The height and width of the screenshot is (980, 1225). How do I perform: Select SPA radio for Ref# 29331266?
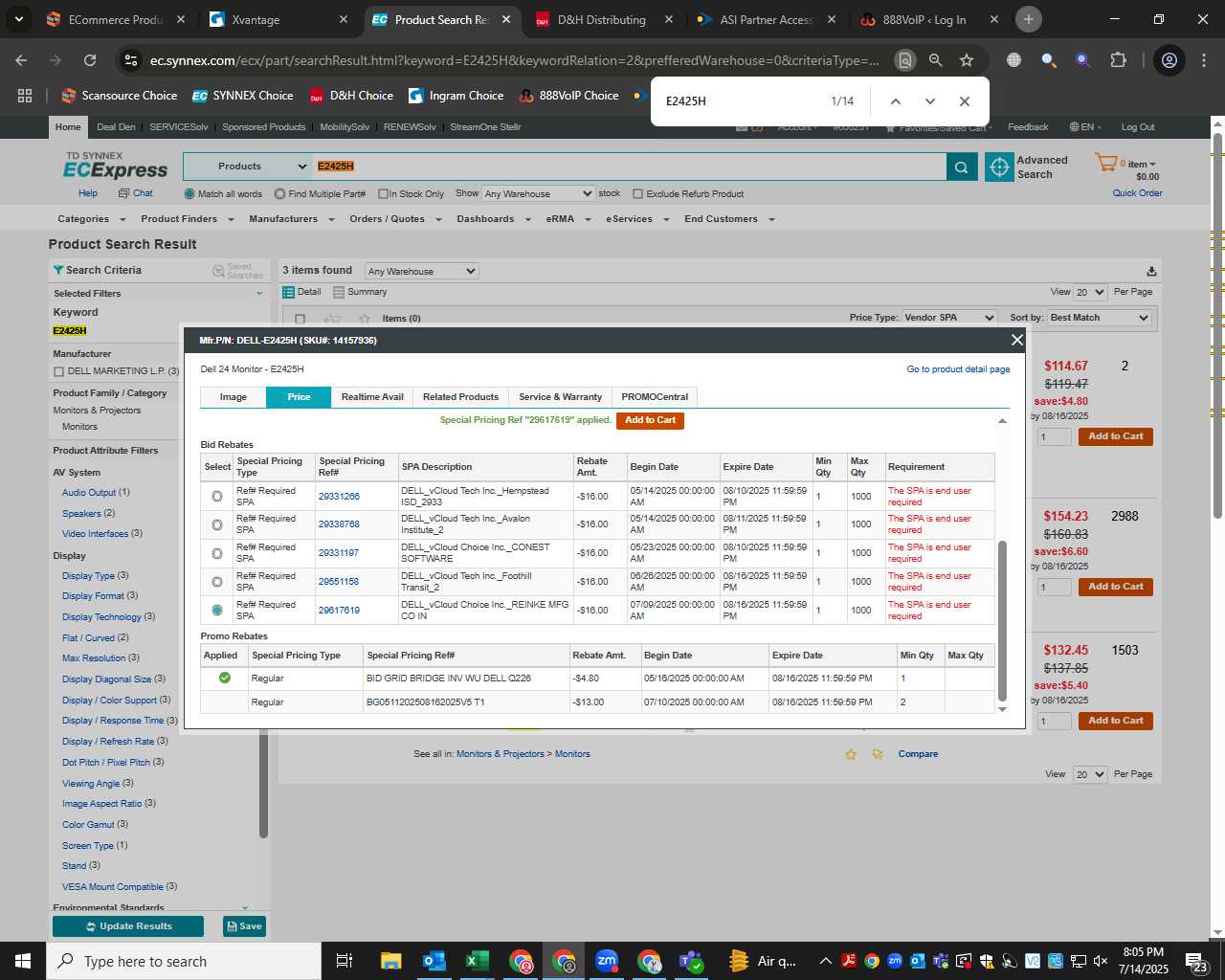pos(217,496)
